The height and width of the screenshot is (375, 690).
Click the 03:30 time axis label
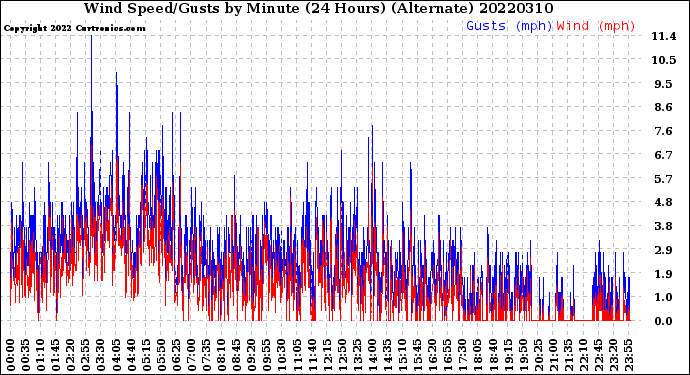point(101,355)
